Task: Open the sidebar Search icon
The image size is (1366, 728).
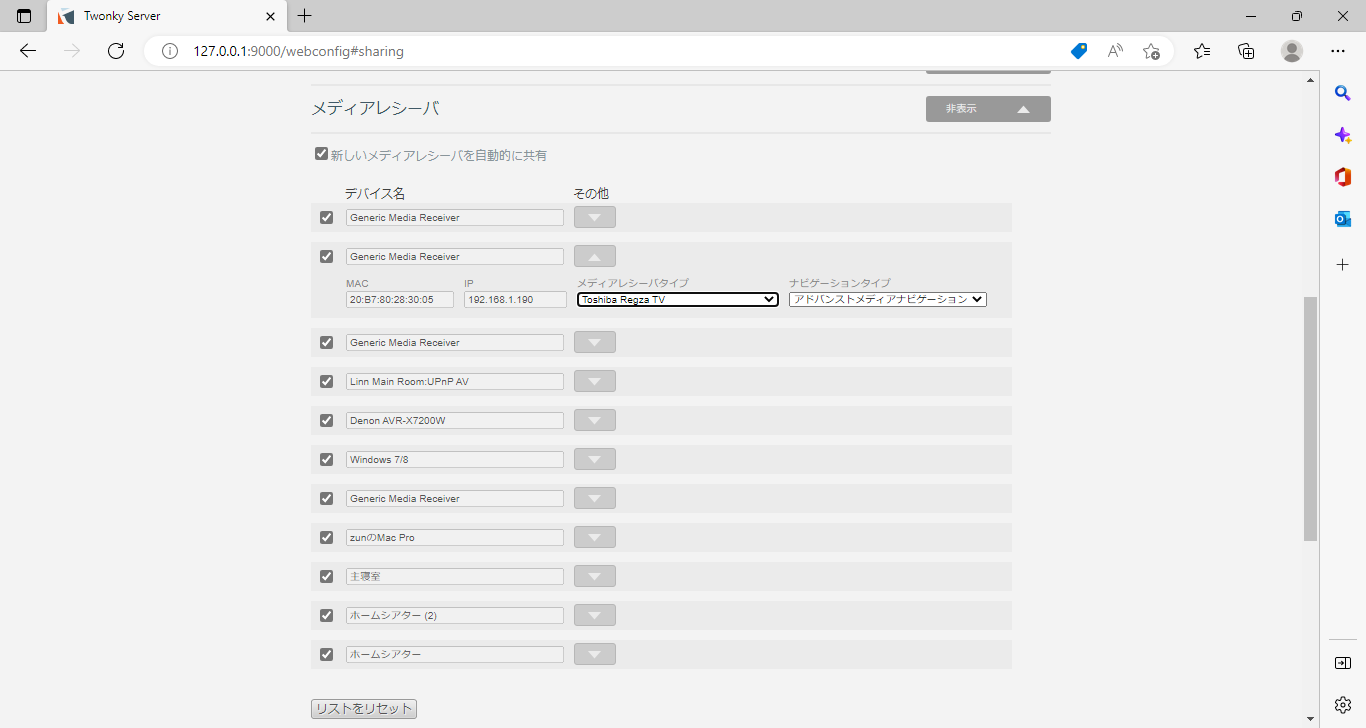Action: 1343,93
